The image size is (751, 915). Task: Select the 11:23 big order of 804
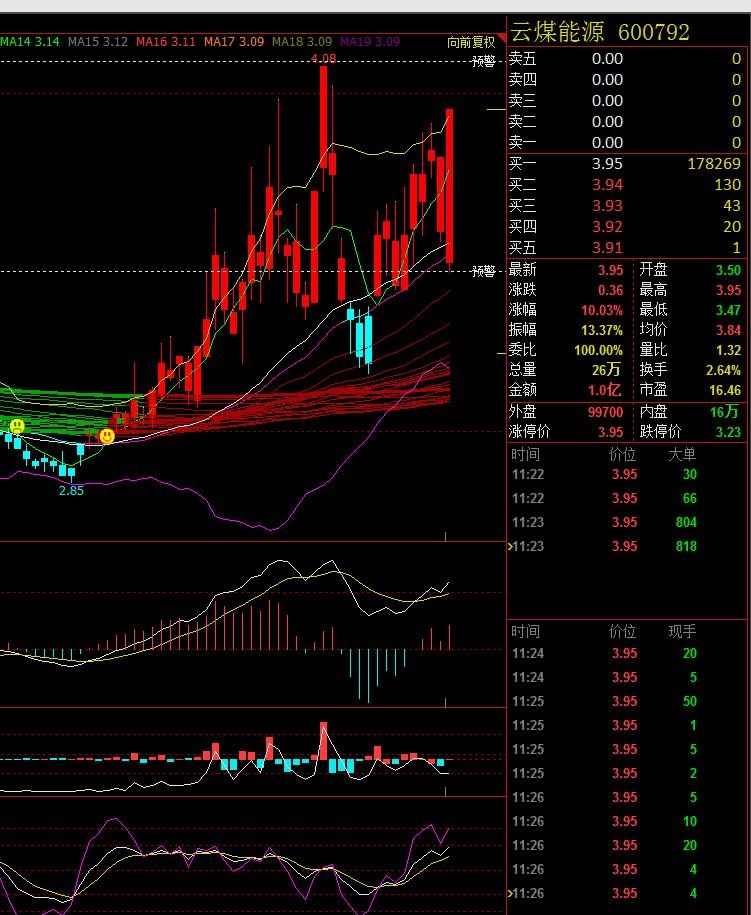[627, 522]
